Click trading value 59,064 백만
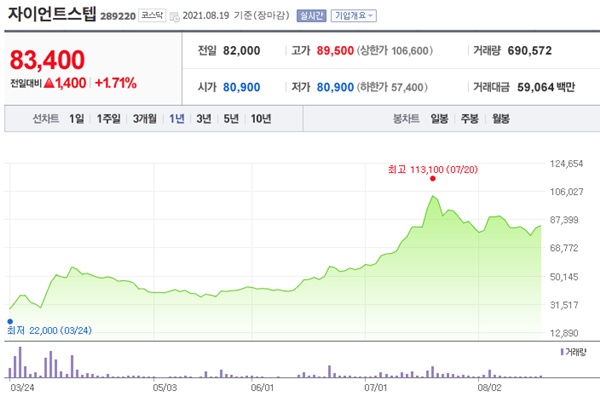Image resolution: width=600 pixels, height=396 pixels. pos(546,87)
